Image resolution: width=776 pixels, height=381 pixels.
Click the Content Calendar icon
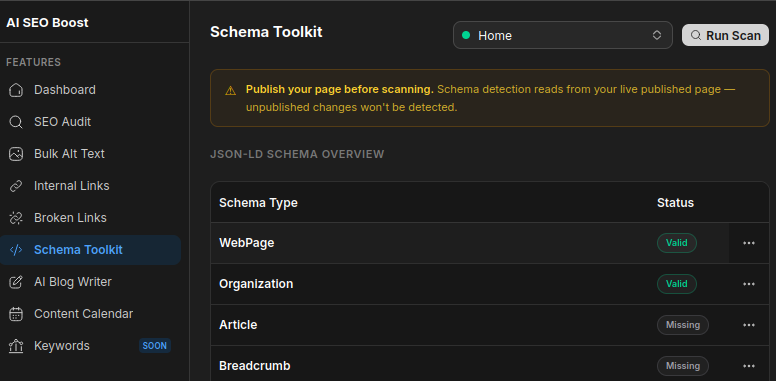pyautogui.click(x=16, y=314)
